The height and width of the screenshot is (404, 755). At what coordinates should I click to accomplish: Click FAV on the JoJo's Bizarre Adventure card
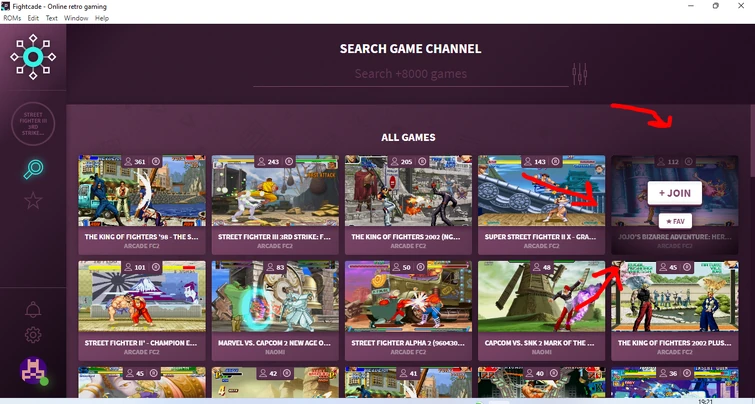pos(675,222)
